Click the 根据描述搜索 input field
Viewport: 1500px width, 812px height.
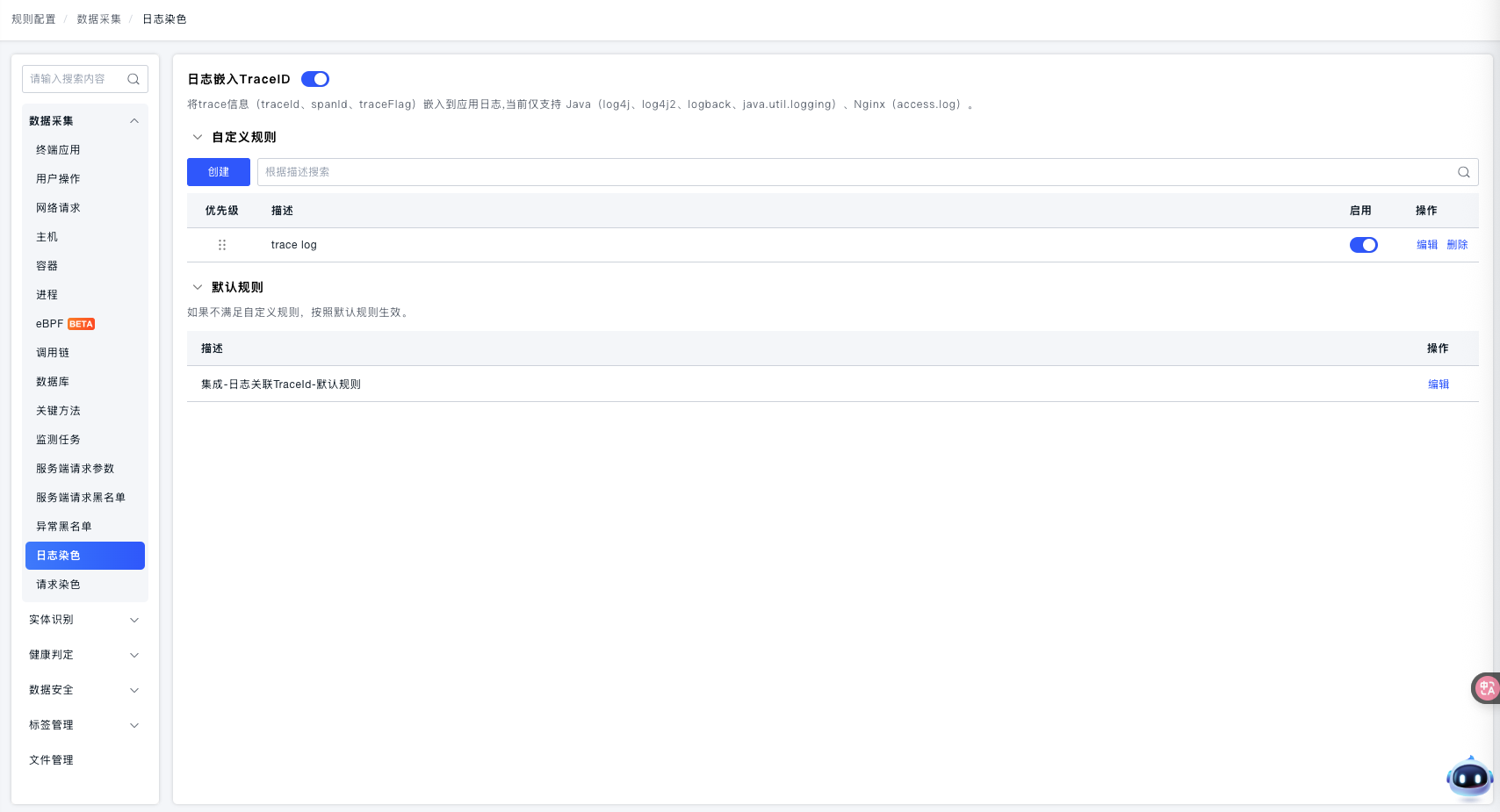(x=852, y=172)
